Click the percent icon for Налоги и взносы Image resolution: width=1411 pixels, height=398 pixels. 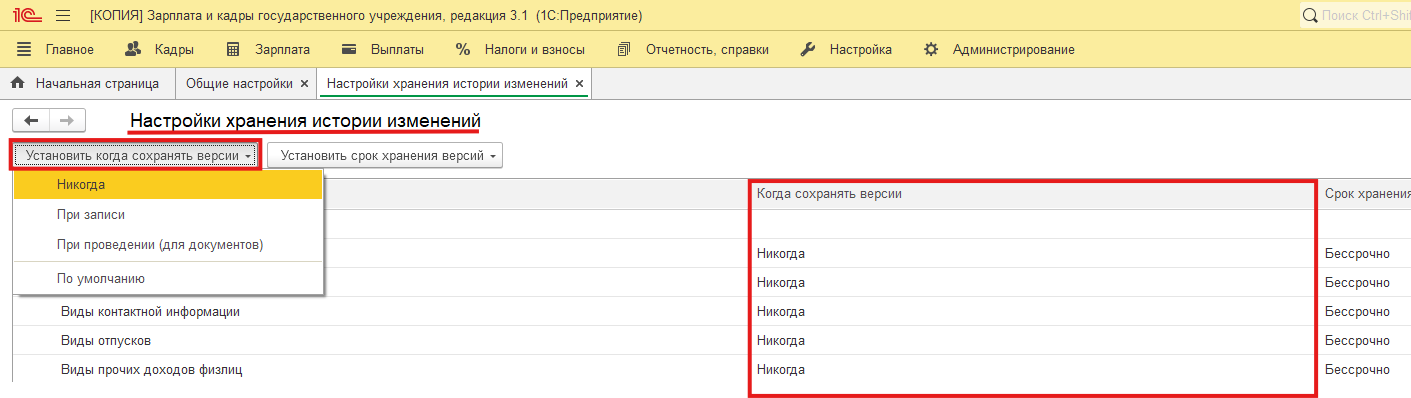coord(462,49)
